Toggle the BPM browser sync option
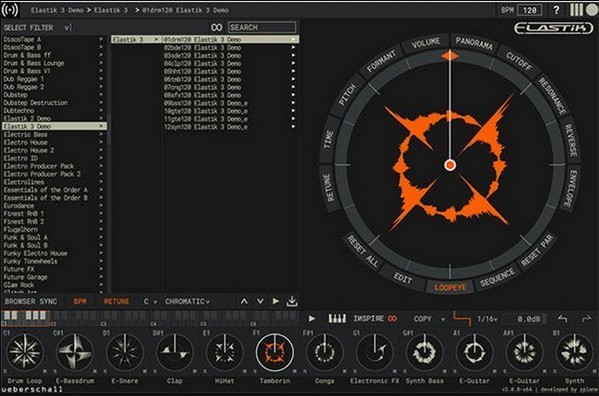 click(80, 301)
